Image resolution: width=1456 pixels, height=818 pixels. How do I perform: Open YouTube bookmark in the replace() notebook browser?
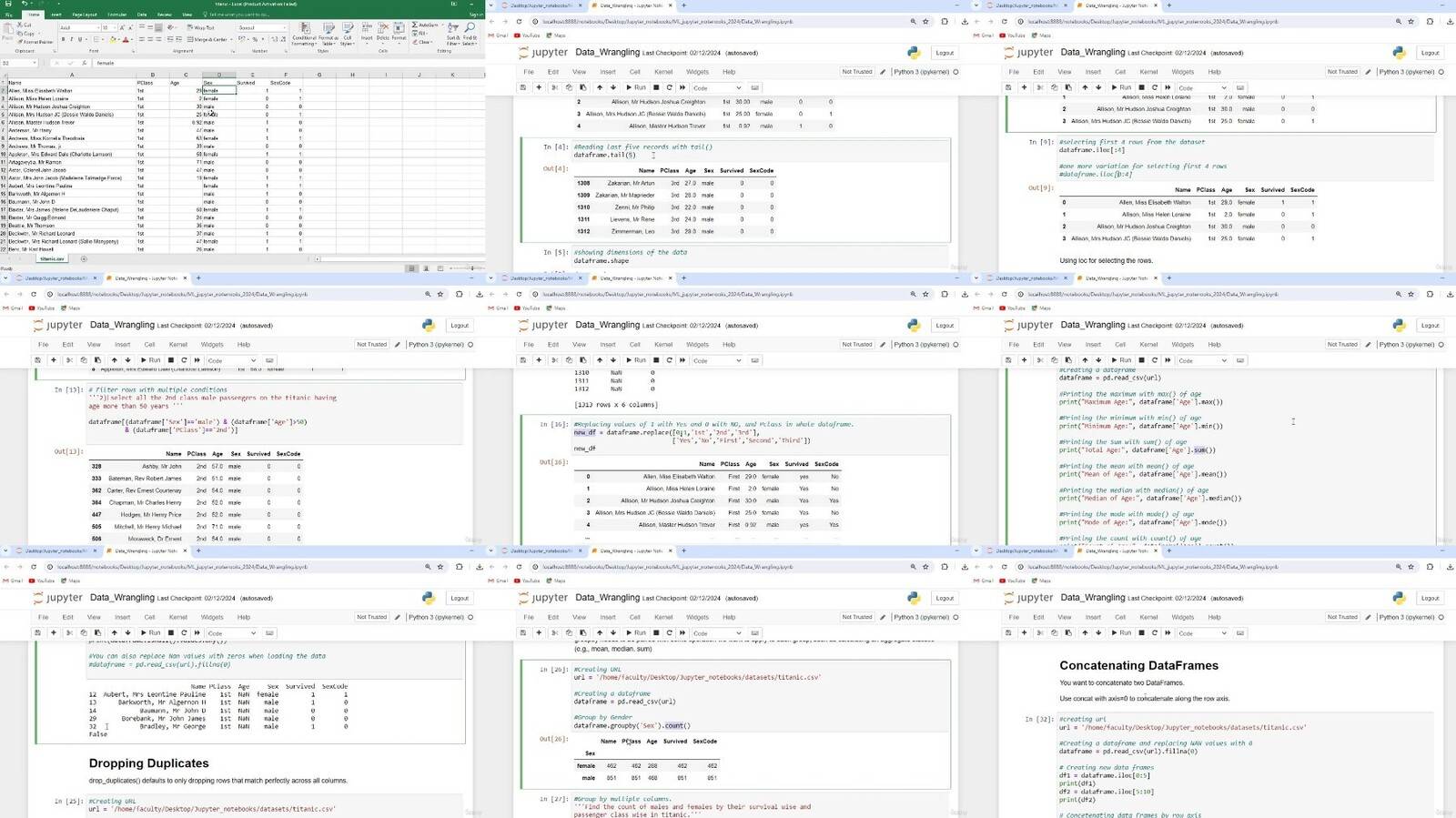coord(528,308)
